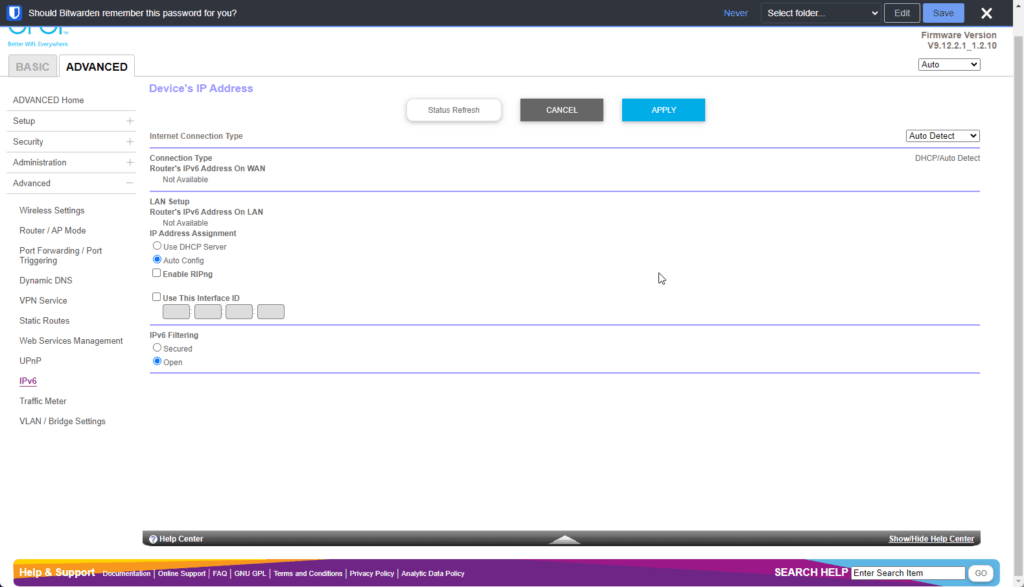Open the Auto language dropdown

[x=948, y=65]
